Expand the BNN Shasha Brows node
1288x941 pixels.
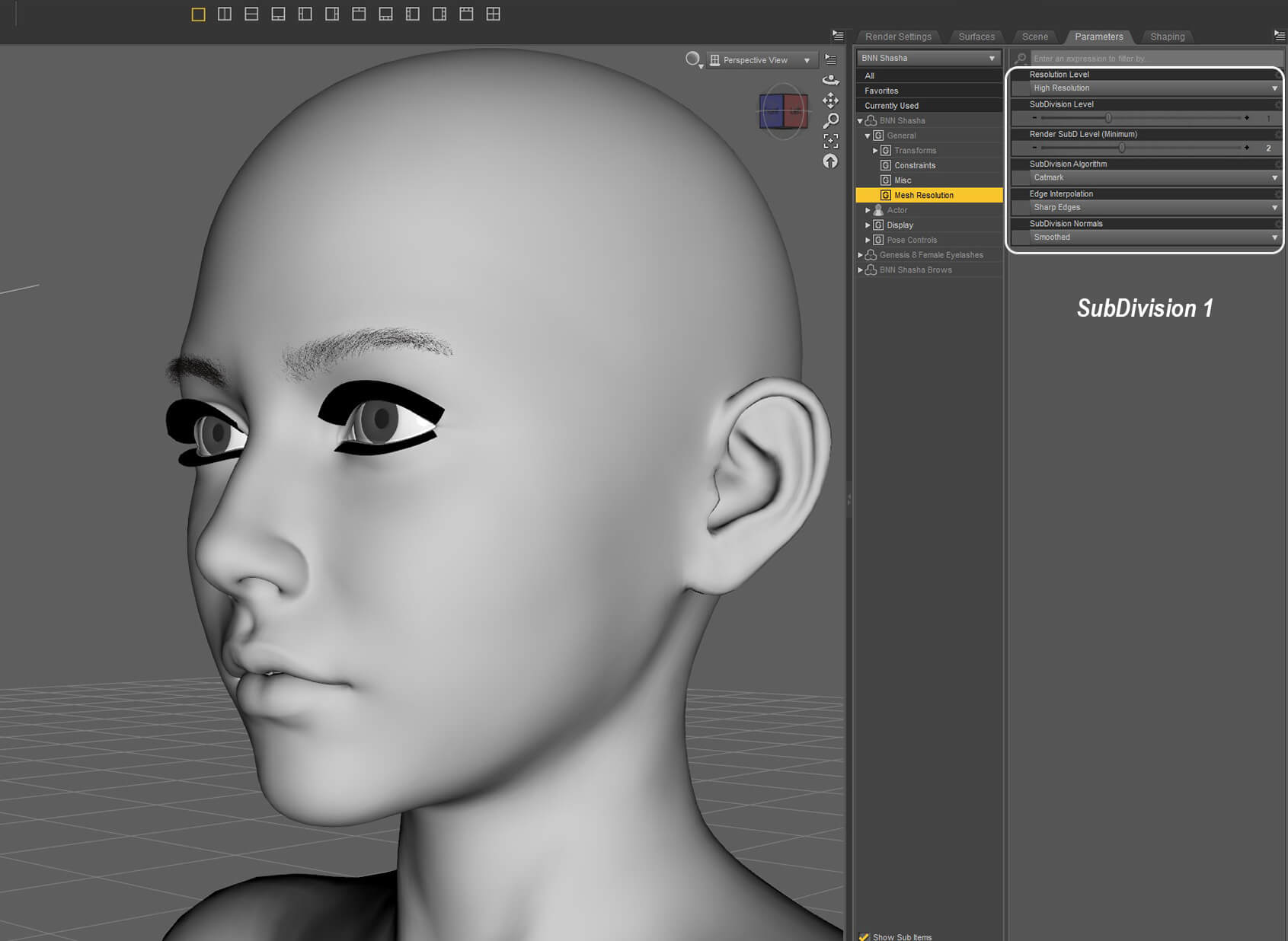[860, 270]
